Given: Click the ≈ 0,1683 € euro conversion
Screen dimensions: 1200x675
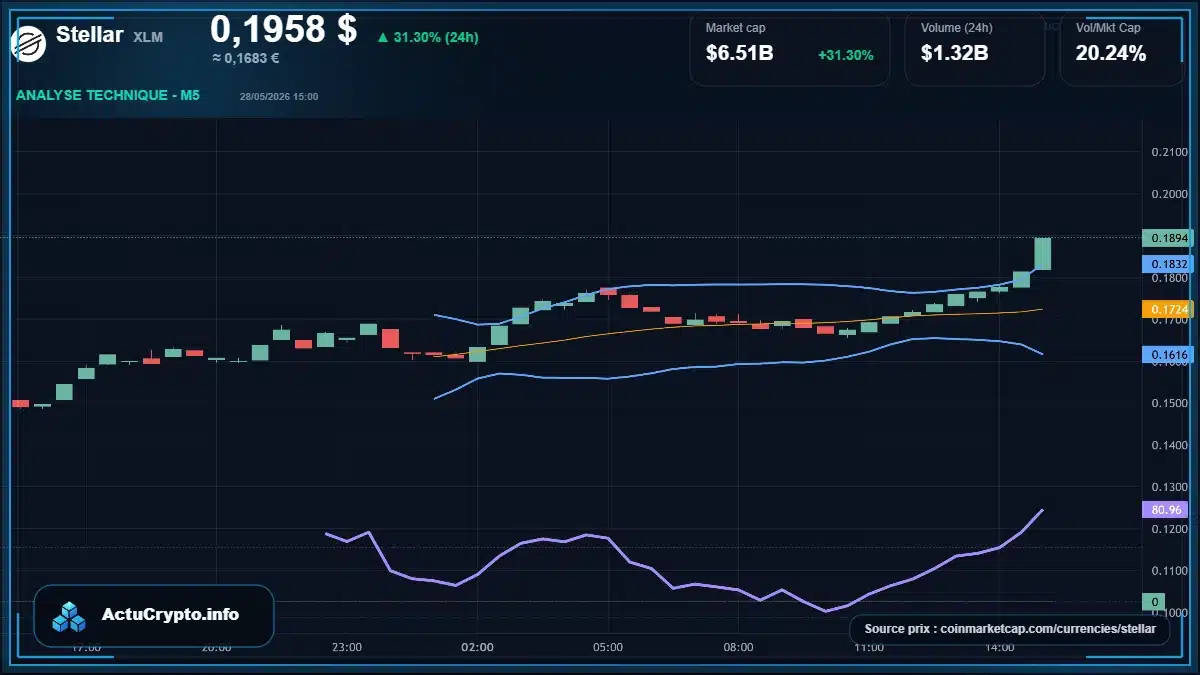Looking at the screenshot, I should 245,58.
